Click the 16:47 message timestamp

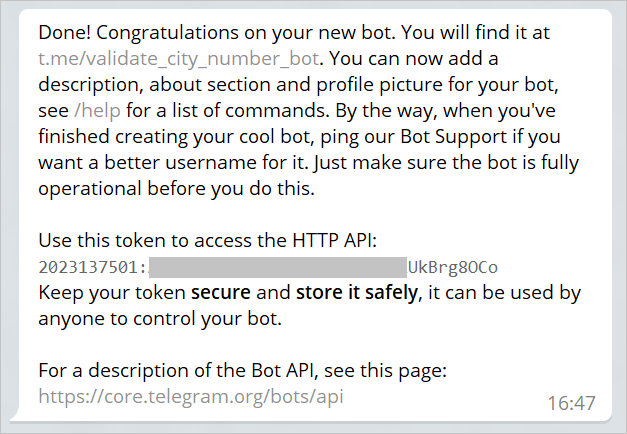(572, 403)
